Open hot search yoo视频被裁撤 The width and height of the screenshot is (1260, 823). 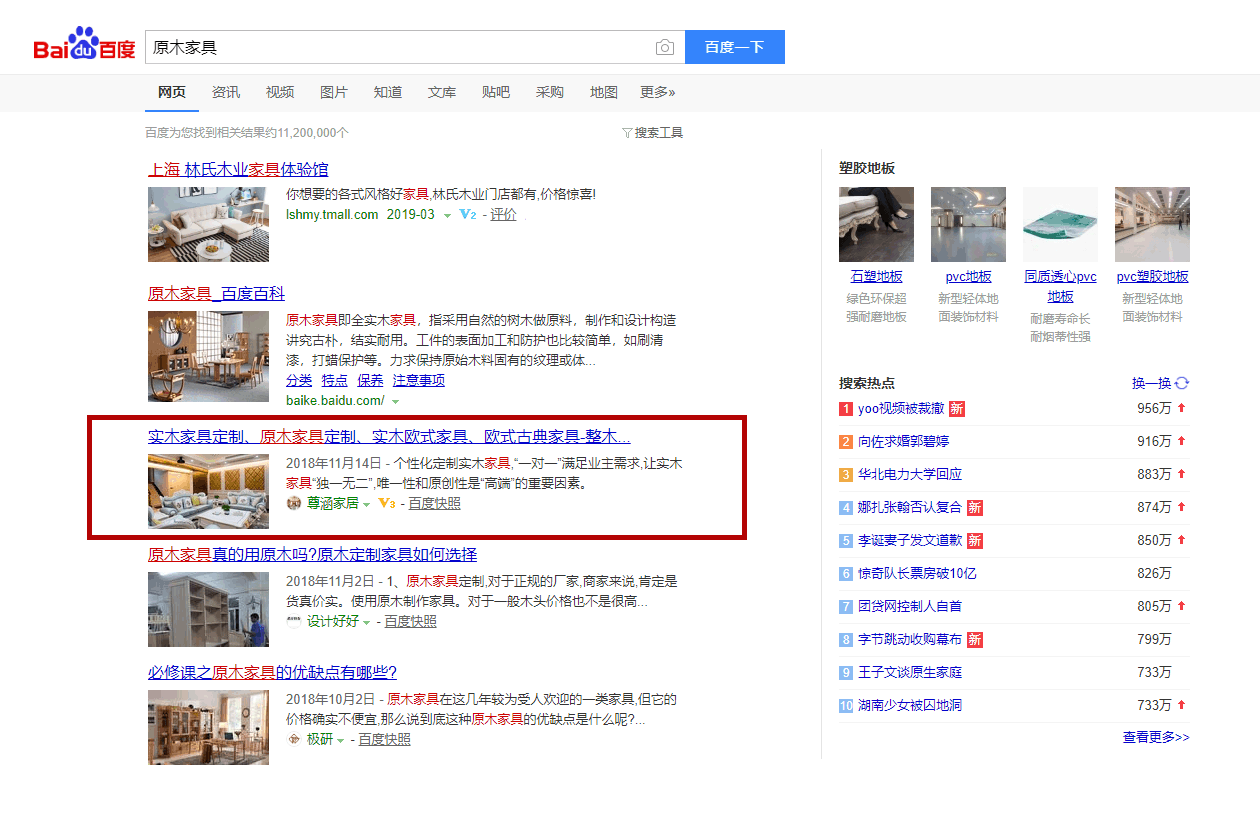901,408
